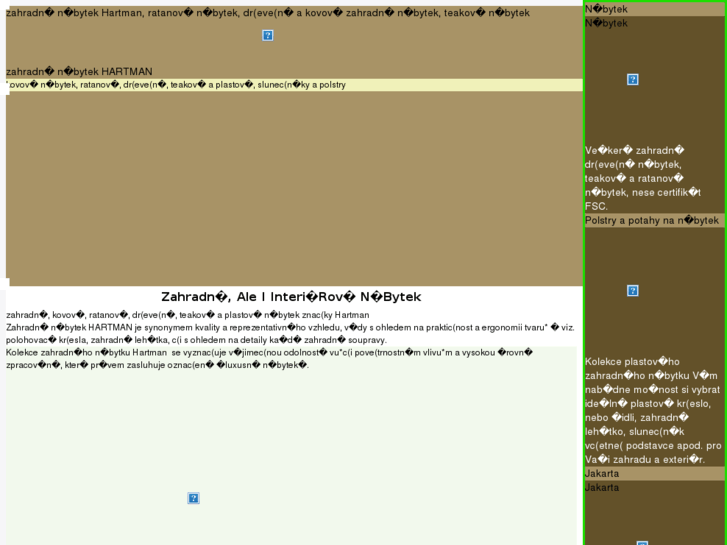Click the yellow-highlighted line 'kovový nábytek, ratanový'
Image resolution: width=727 pixels, height=545 pixels.
294,85
